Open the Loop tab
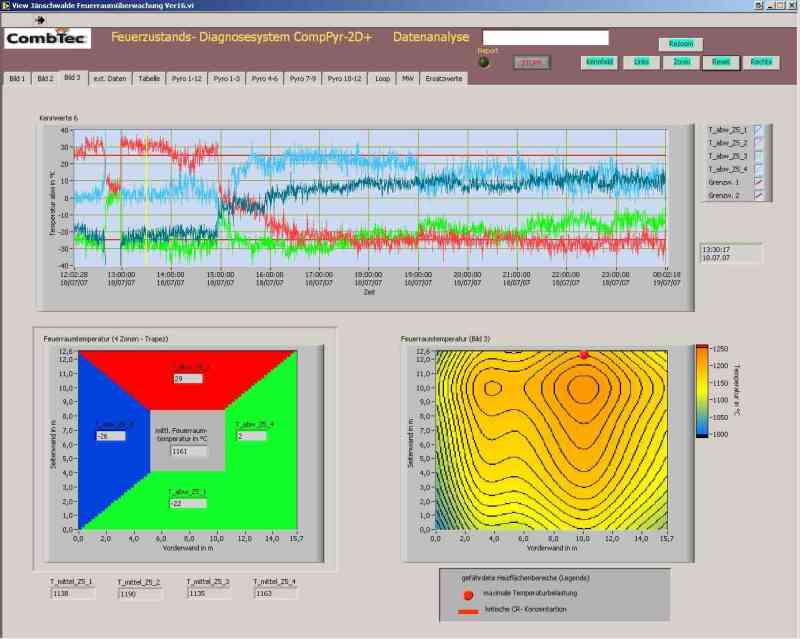 coord(382,79)
